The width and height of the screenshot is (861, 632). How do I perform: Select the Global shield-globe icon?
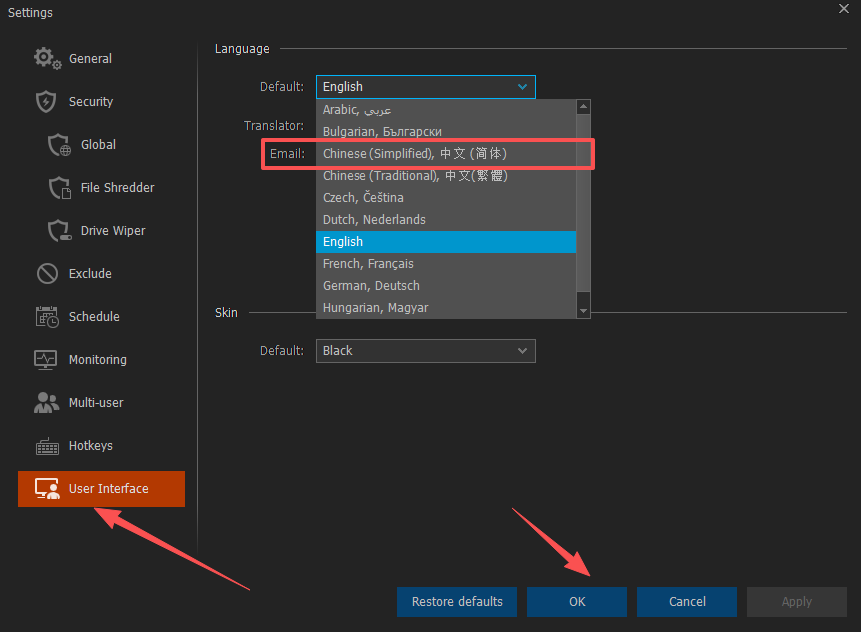[60, 145]
